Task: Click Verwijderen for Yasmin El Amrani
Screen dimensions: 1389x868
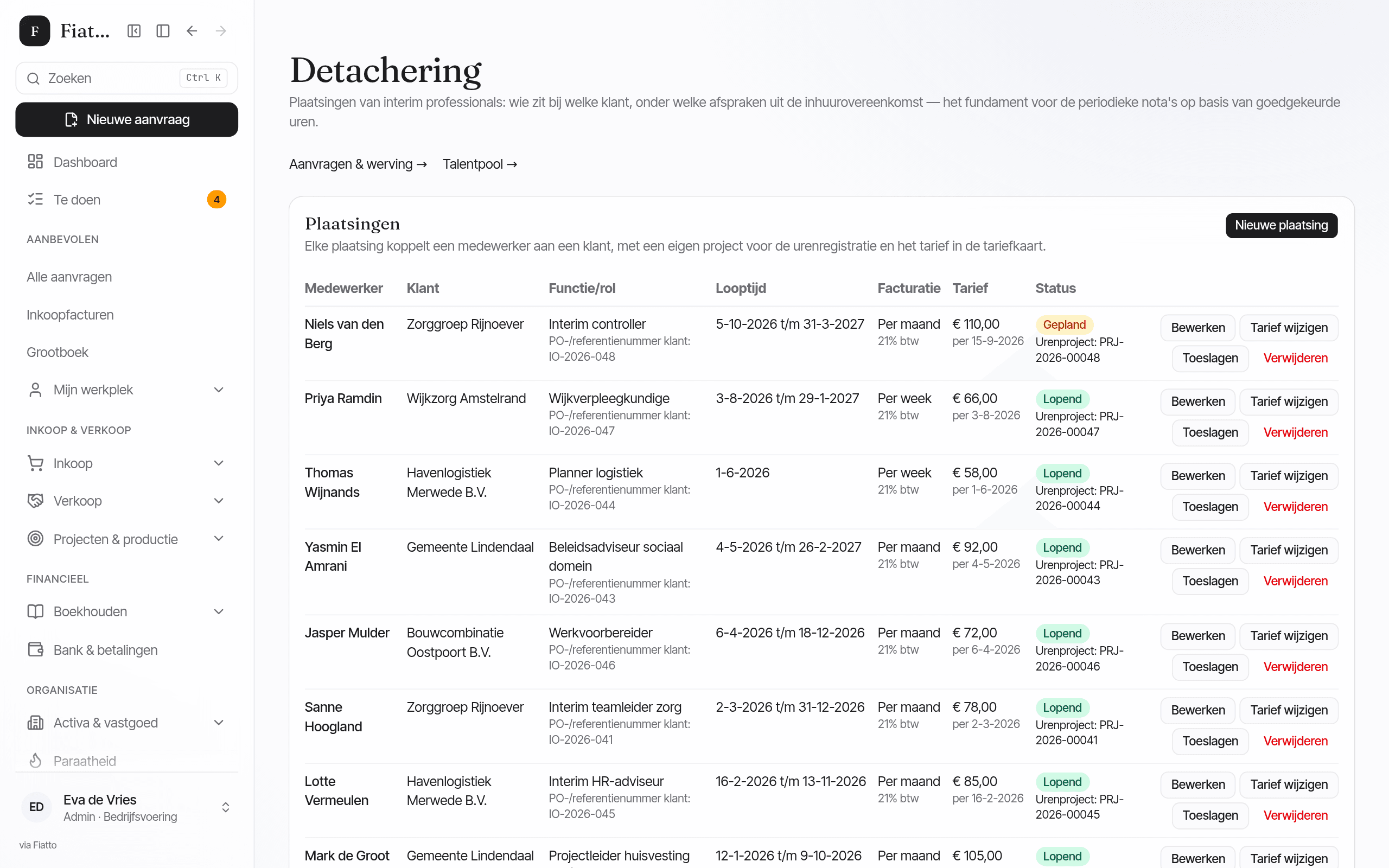Action: point(1296,581)
